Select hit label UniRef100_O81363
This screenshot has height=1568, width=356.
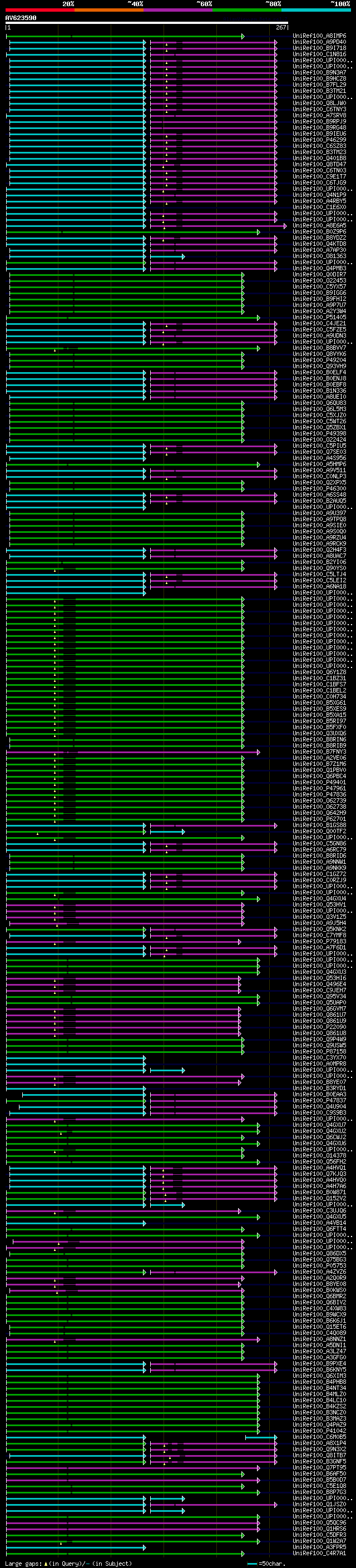tap(319, 256)
